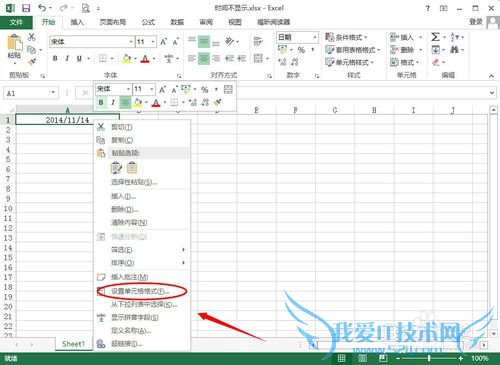Collapse the ribbon using the caret arrow
This screenshot has width=500, height=365.
tap(491, 76)
